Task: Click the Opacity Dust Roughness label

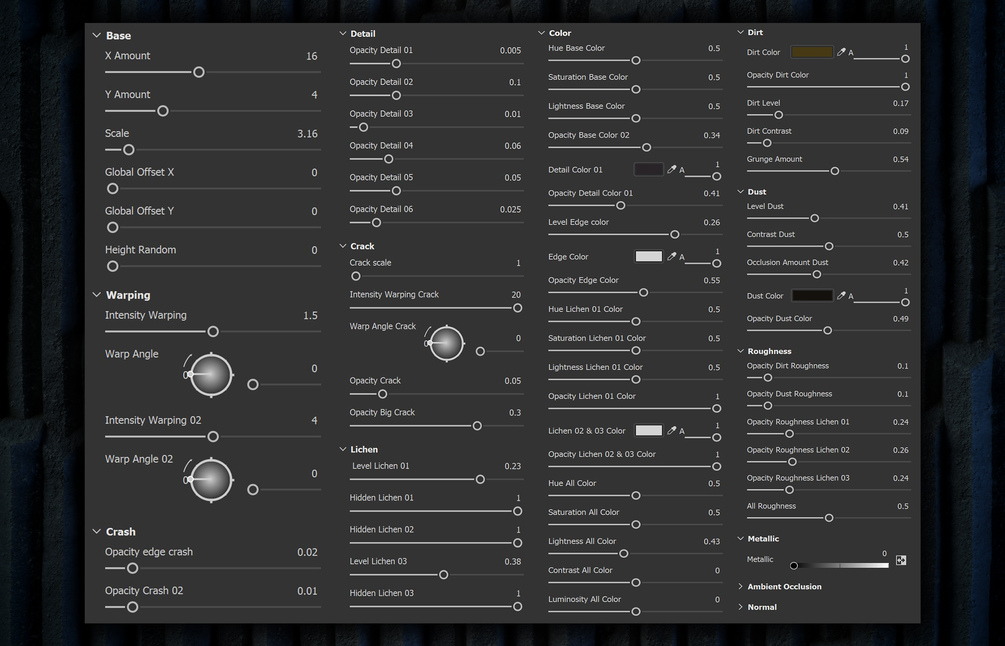Action: click(789, 394)
